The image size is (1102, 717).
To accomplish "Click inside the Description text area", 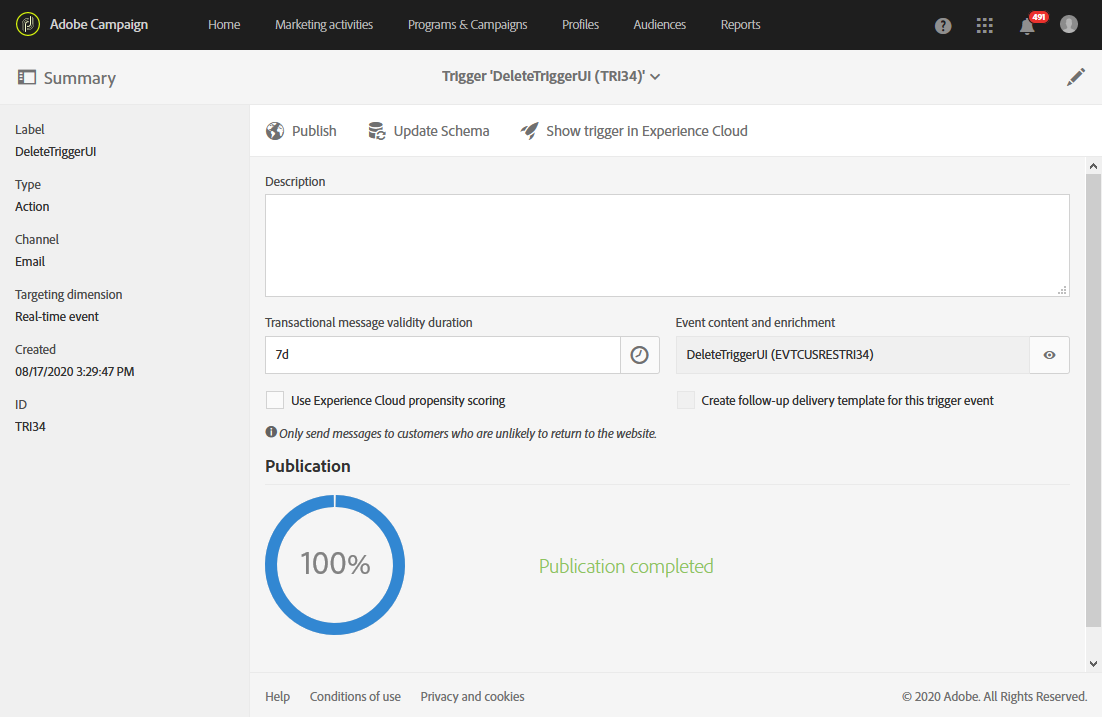I will 667,245.
